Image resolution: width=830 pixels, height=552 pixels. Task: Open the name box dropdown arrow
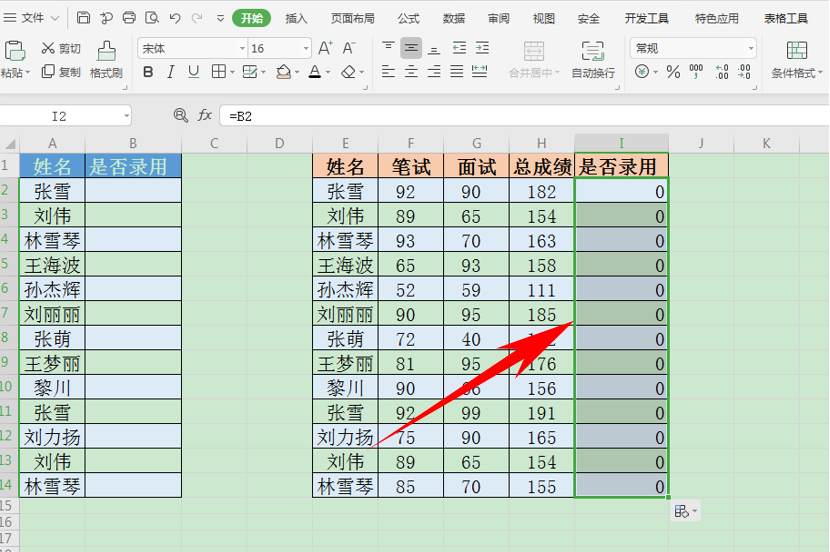[x=127, y=116]
